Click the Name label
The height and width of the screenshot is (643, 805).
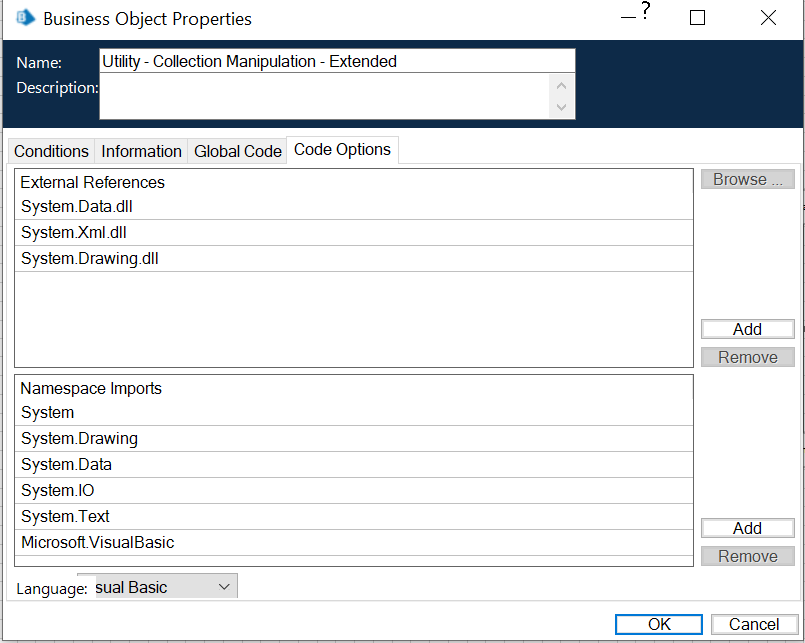tap(39, 63)
